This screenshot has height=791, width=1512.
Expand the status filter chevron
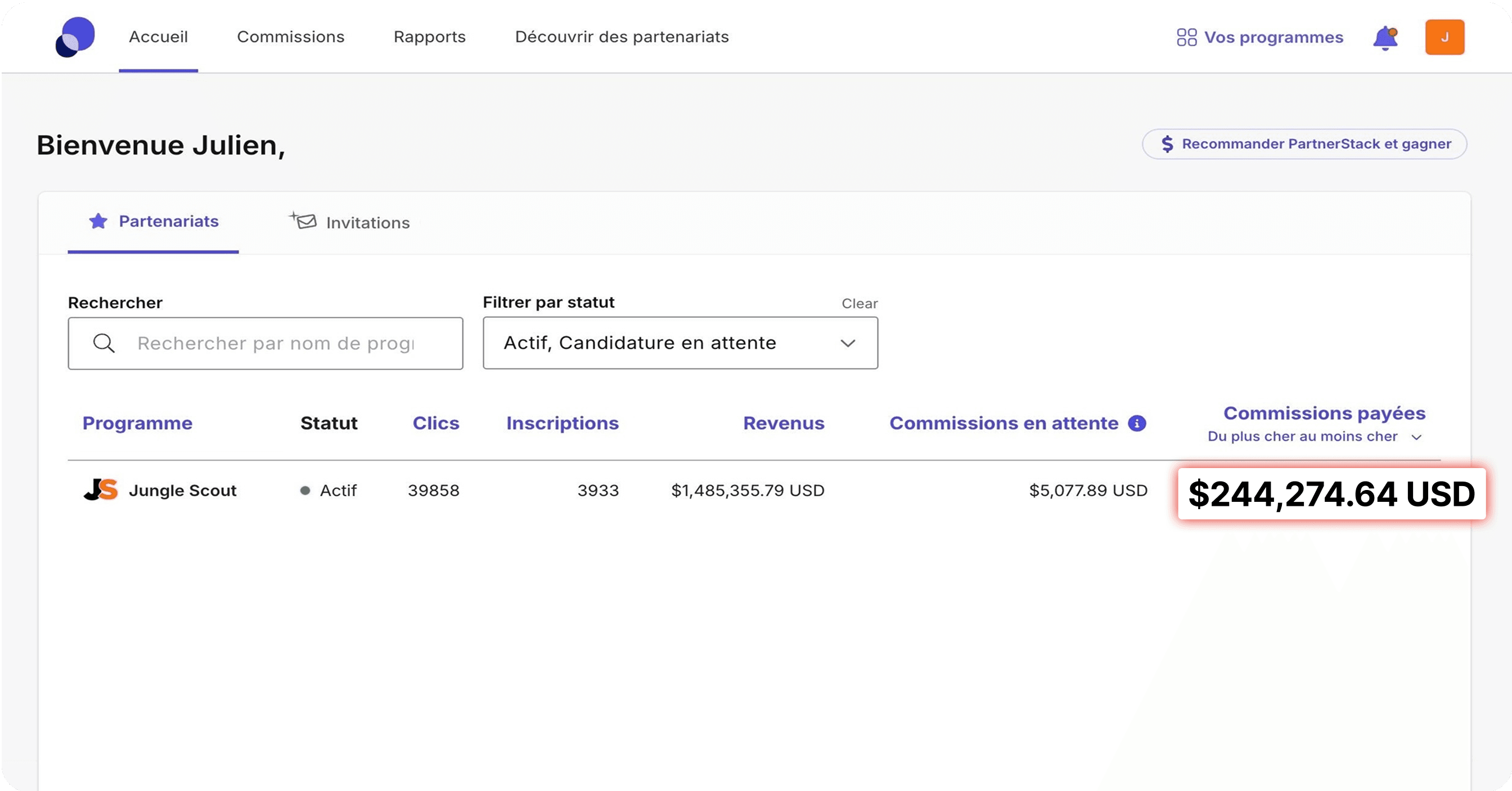848,343
